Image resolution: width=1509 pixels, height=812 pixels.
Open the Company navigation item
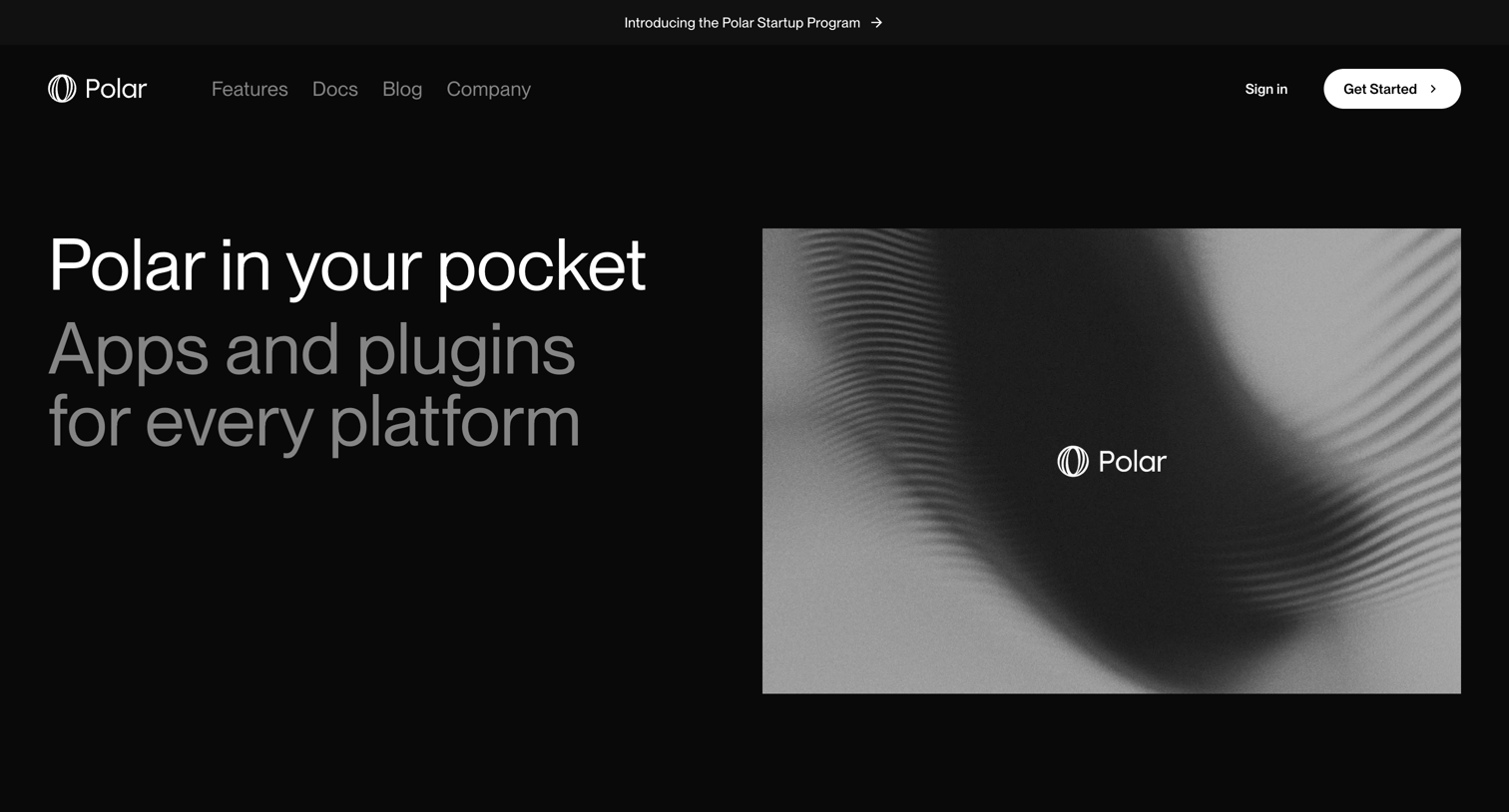(x=489, y=89)
